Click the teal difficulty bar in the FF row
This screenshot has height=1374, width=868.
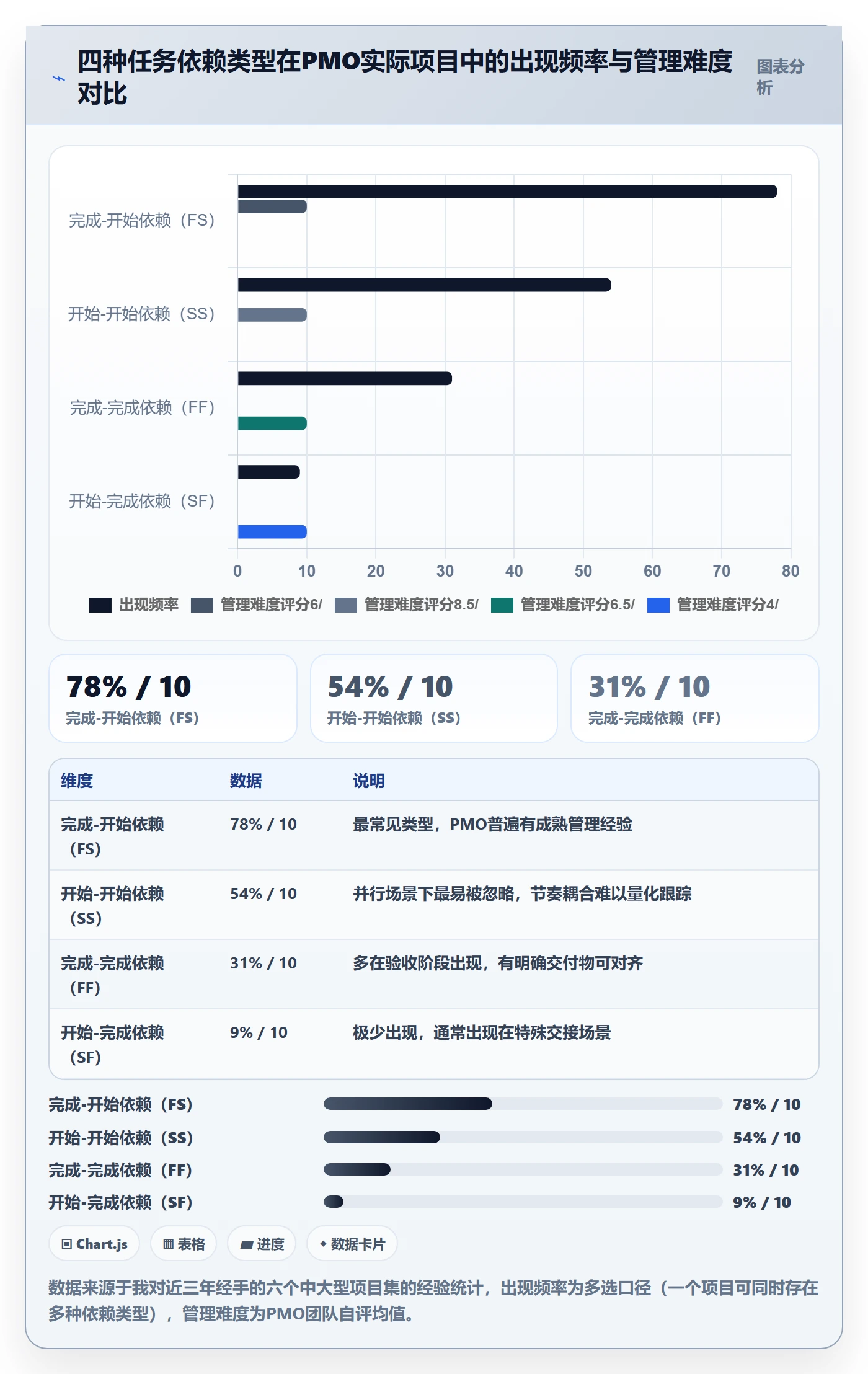click(x=272, y=423)
